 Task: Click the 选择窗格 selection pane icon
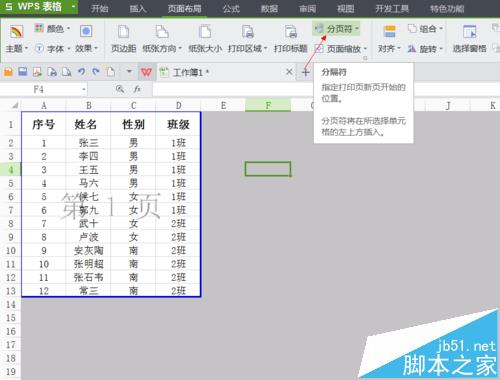[470, 32]
